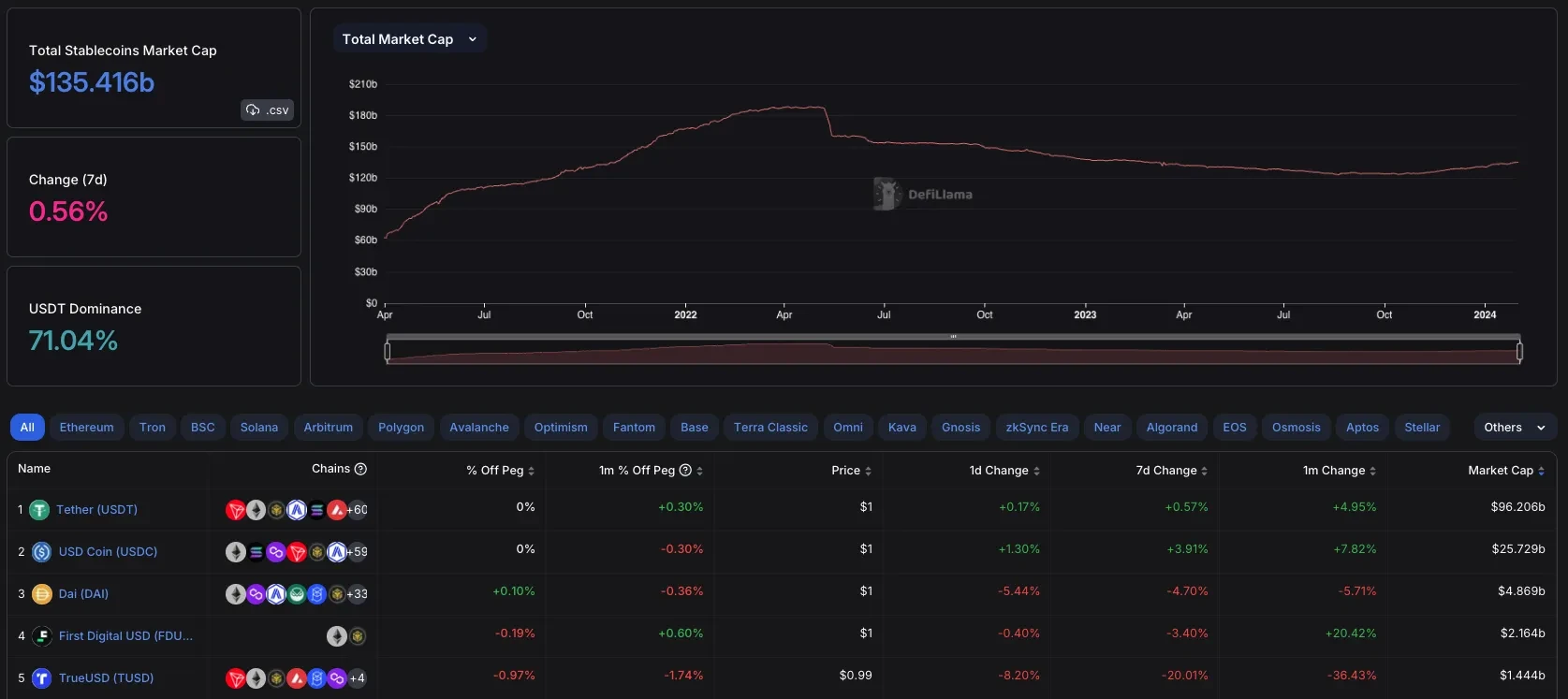The width and height of the screenshot is (1568, 699).
Task: Open First Digital USD stablecoin page
Action: coord(125,636)
